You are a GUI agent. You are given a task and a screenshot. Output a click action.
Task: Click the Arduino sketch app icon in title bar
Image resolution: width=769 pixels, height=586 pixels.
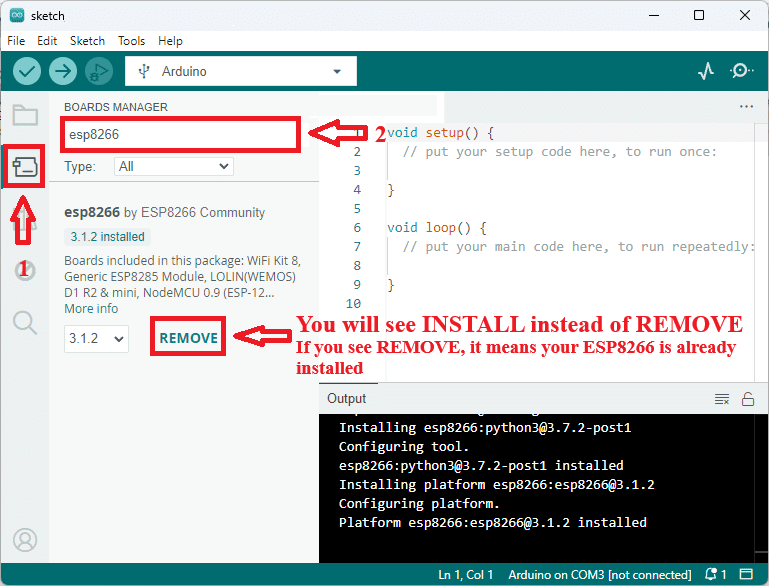(17, 16)
